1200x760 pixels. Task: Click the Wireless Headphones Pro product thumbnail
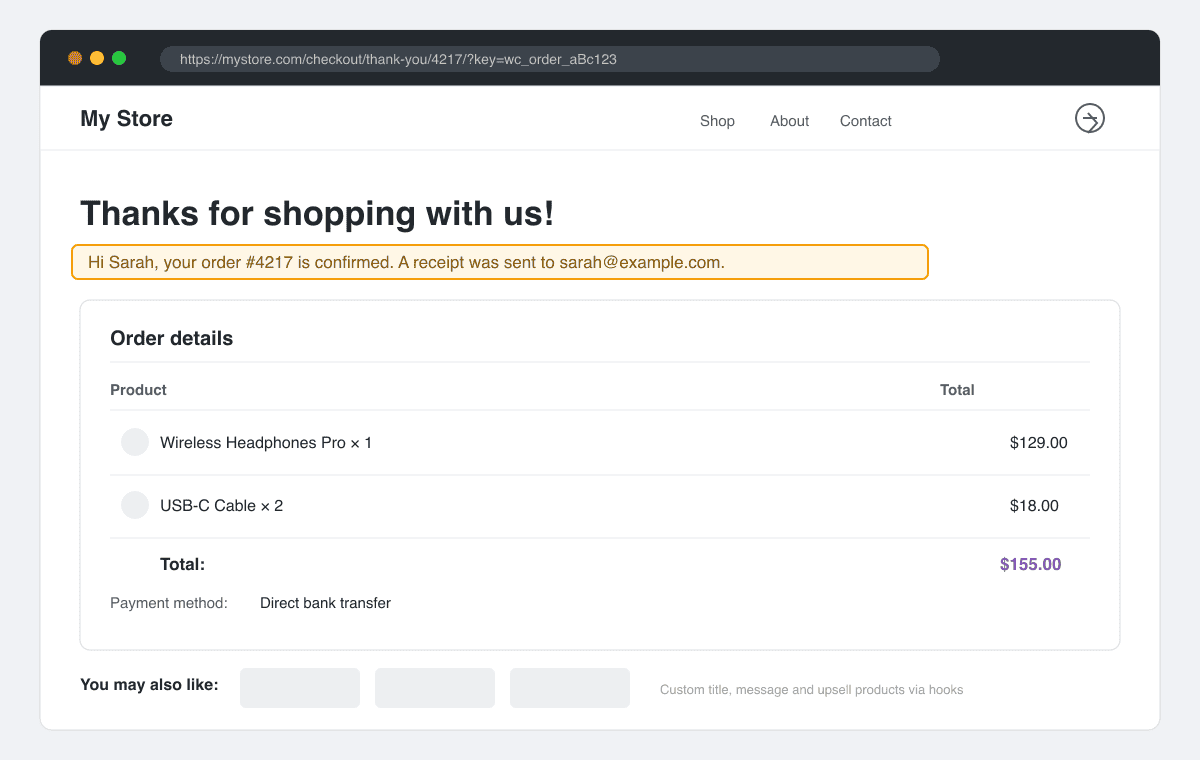135,442
